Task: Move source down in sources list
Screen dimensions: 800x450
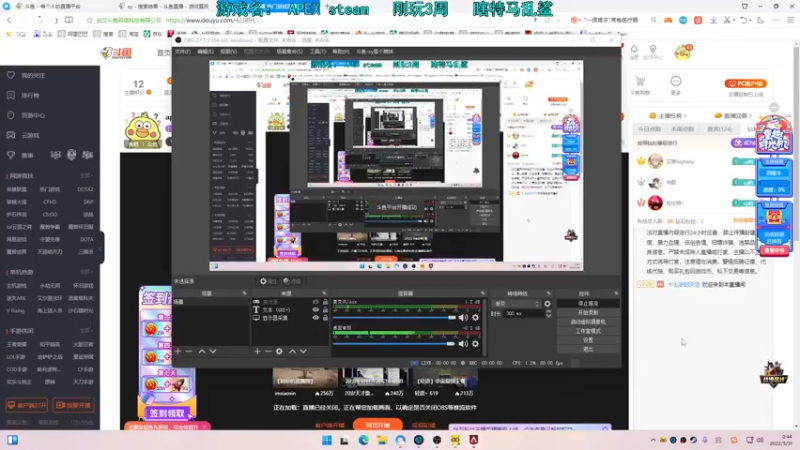Action: point(303,352)
